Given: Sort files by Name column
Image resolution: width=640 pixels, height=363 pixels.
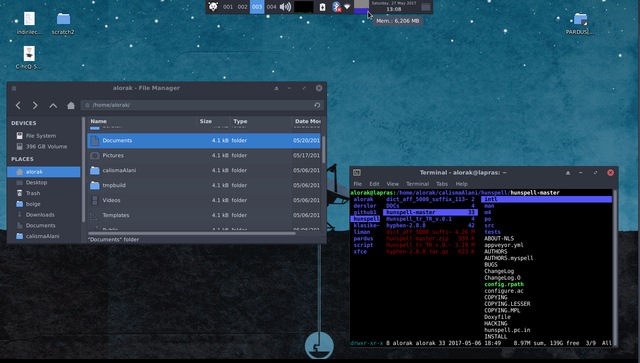Looking at the screenshot, I should point(142,121).
